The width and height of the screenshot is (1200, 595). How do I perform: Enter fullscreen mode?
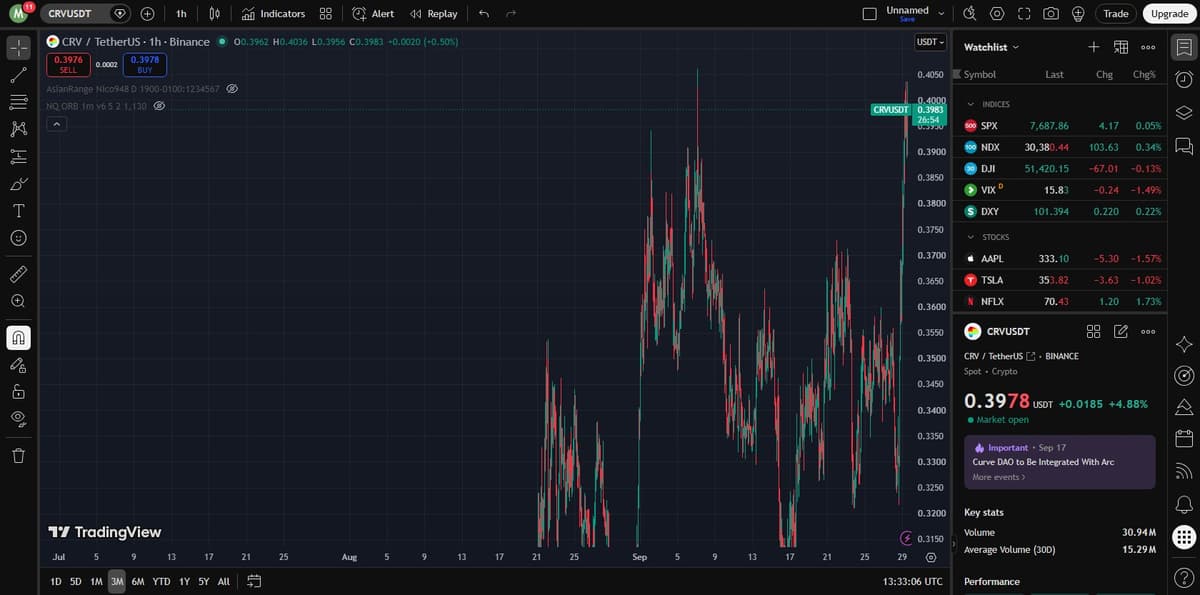[x=1024, y=14]
